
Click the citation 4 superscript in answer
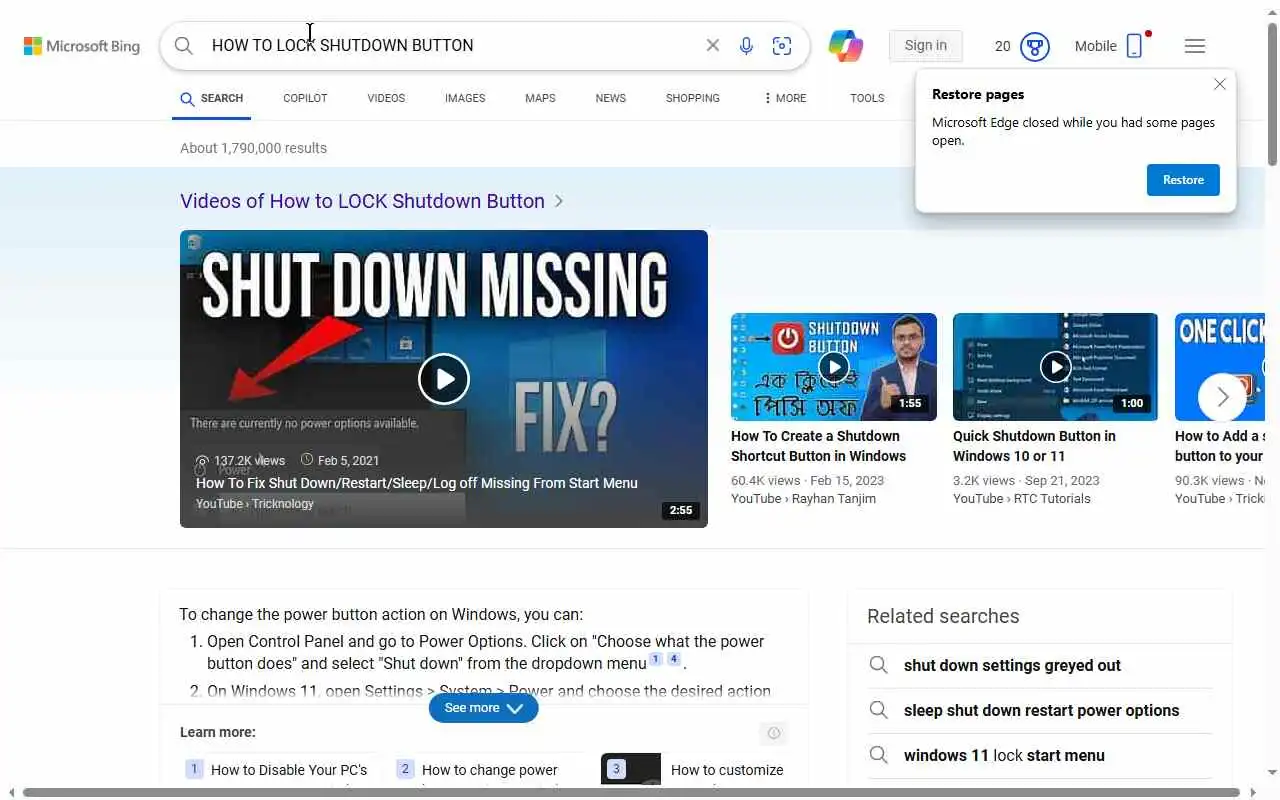point(674,659)
